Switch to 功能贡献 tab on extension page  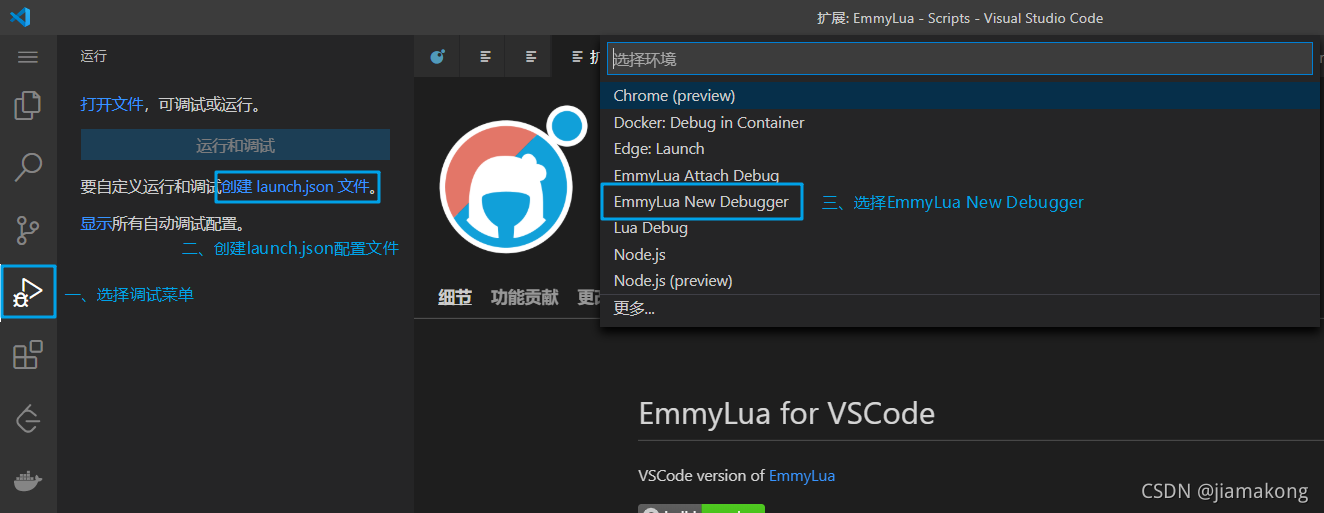(525, 297)
